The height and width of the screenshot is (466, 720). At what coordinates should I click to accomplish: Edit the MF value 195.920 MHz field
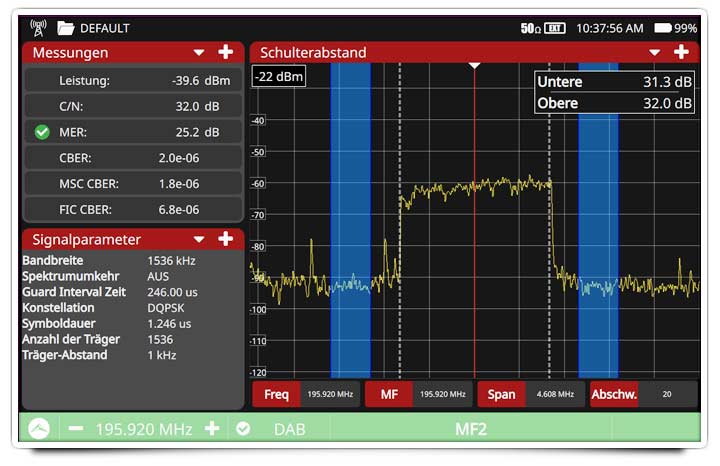coord(443,394)
